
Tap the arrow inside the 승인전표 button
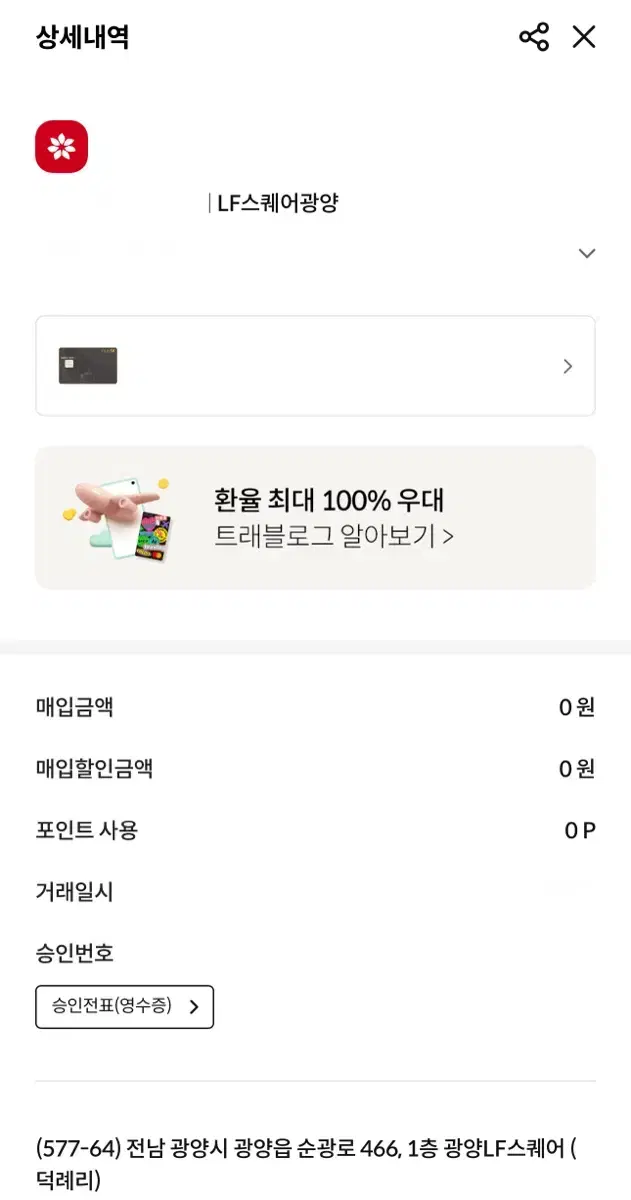(194, 1007)
